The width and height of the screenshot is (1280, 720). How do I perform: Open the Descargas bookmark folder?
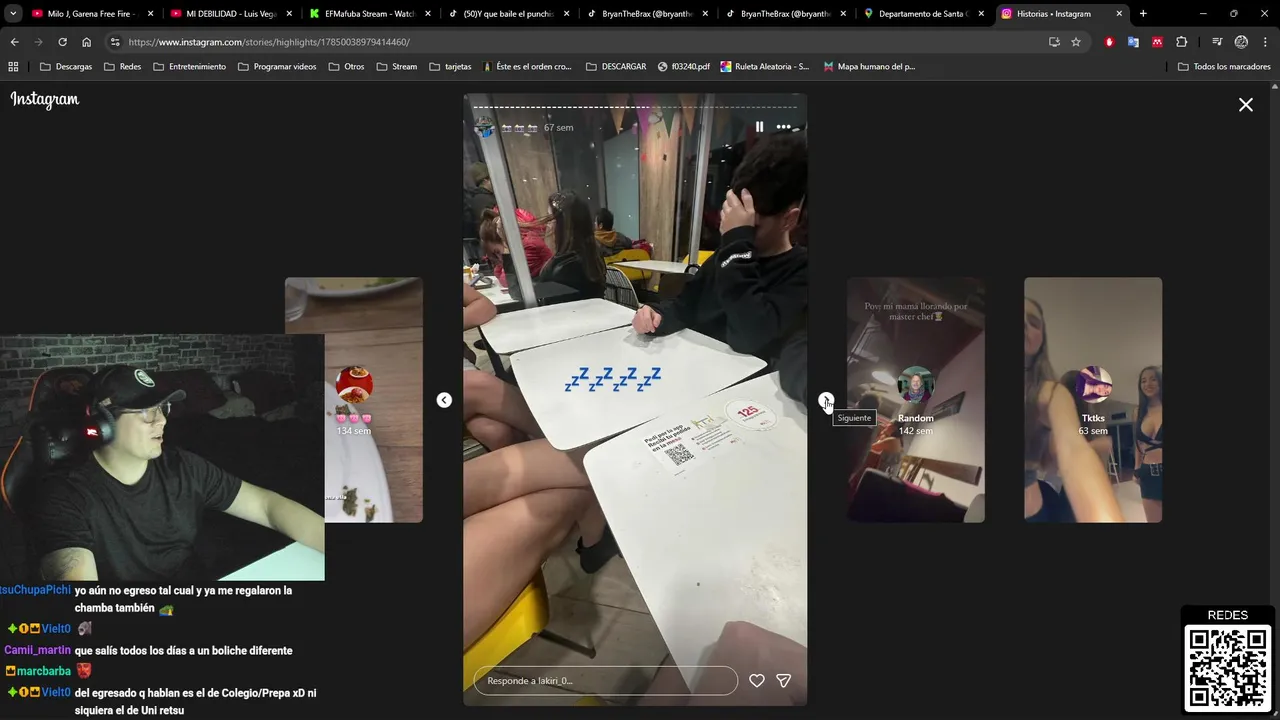66,67
